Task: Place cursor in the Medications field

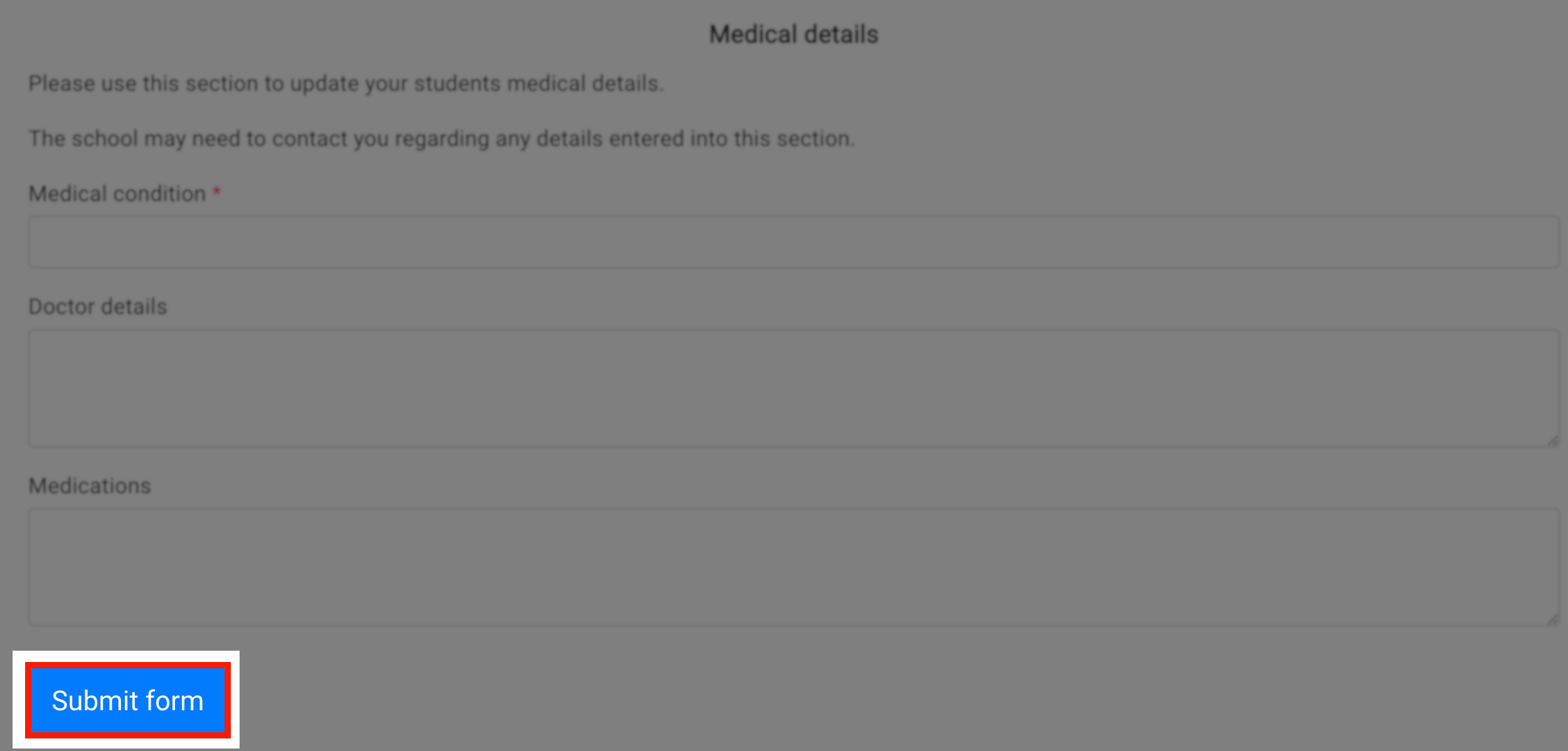Action: coord(793,567)
